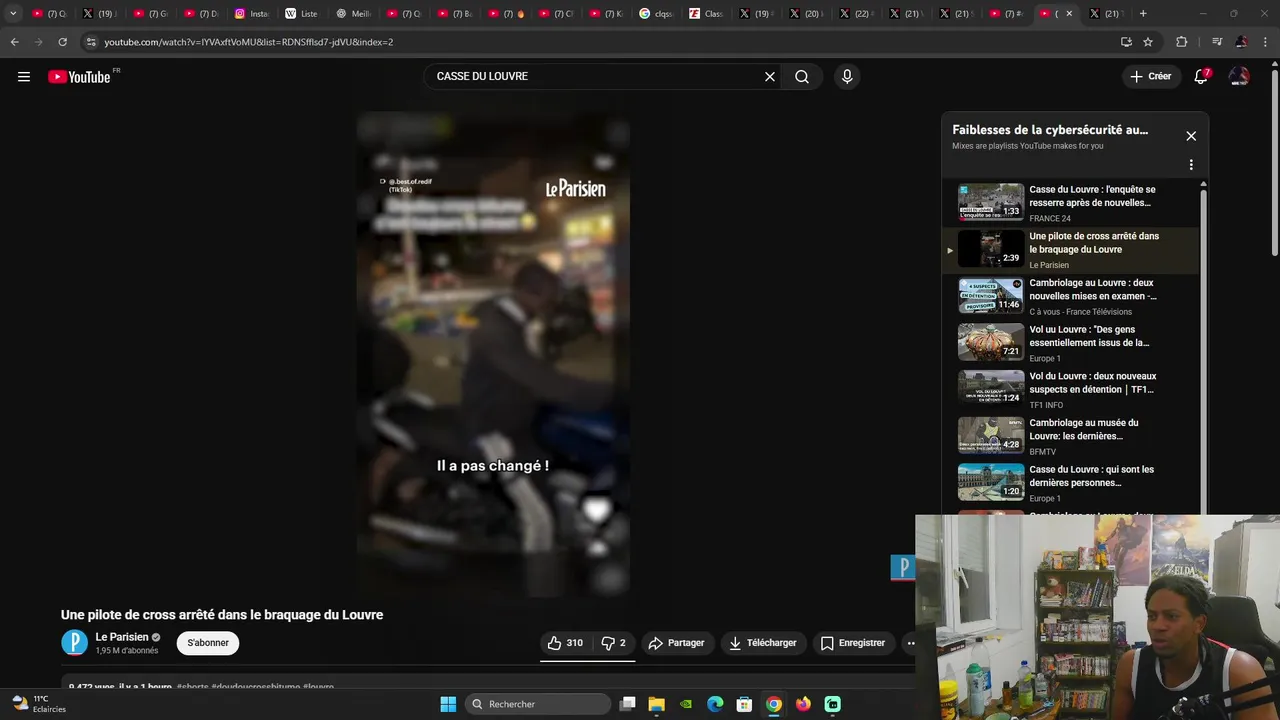Image resolution: width=1280 pixels, height=720 pixels.
Task: Open Firefox from the taskbar
Action: 803,704
